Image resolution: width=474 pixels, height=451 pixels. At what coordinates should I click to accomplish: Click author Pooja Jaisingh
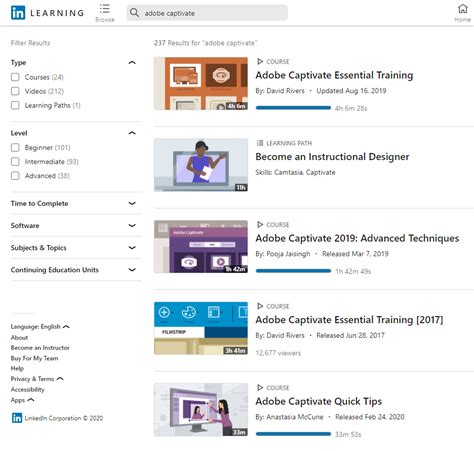click(283, 254)
